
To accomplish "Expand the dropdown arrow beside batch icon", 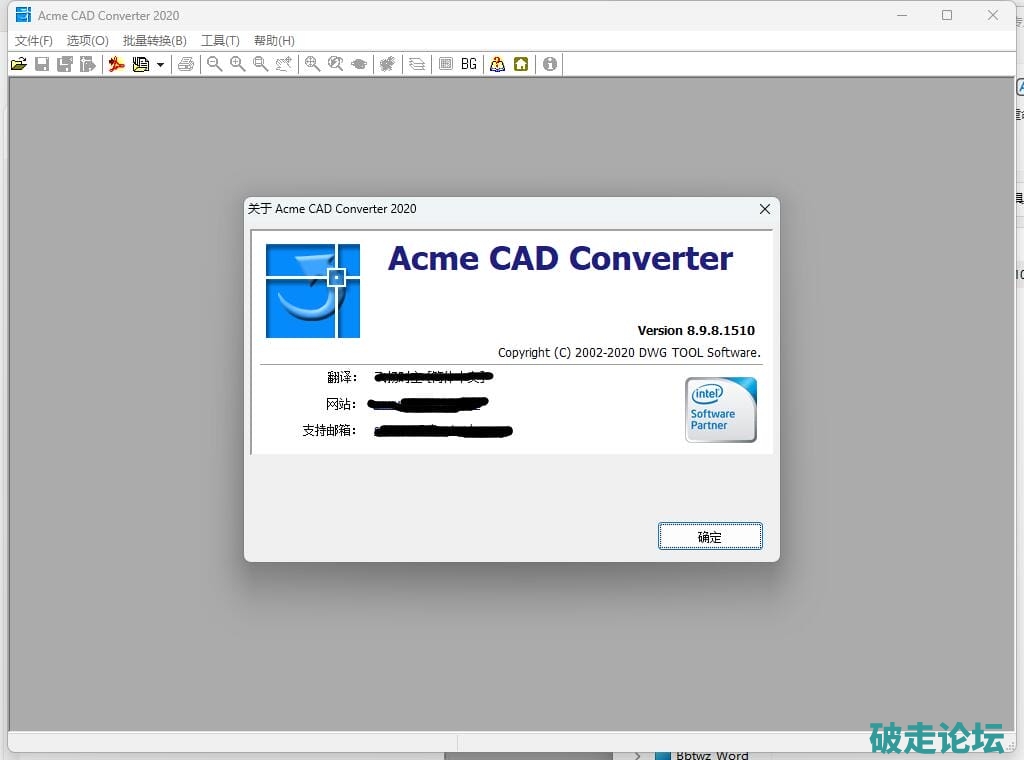I will click(160, 65).
